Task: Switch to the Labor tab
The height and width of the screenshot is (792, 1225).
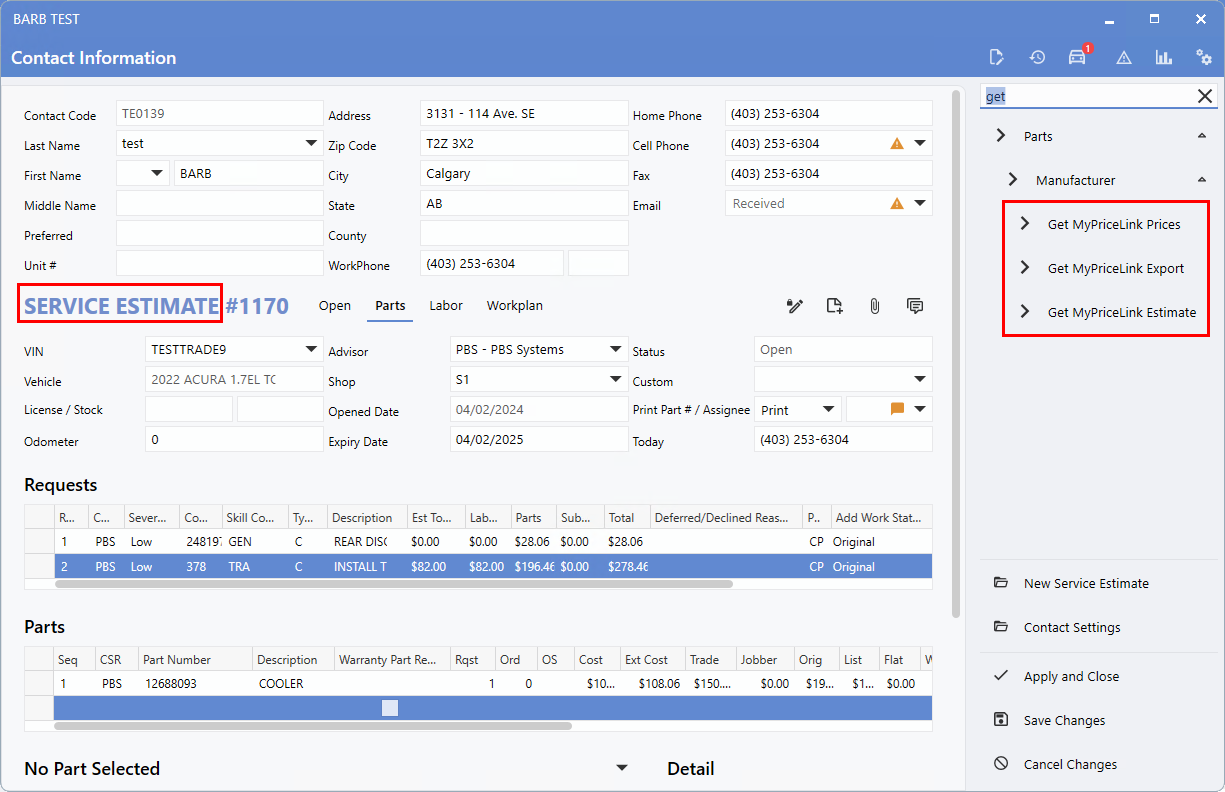Action: pos(446,306)
